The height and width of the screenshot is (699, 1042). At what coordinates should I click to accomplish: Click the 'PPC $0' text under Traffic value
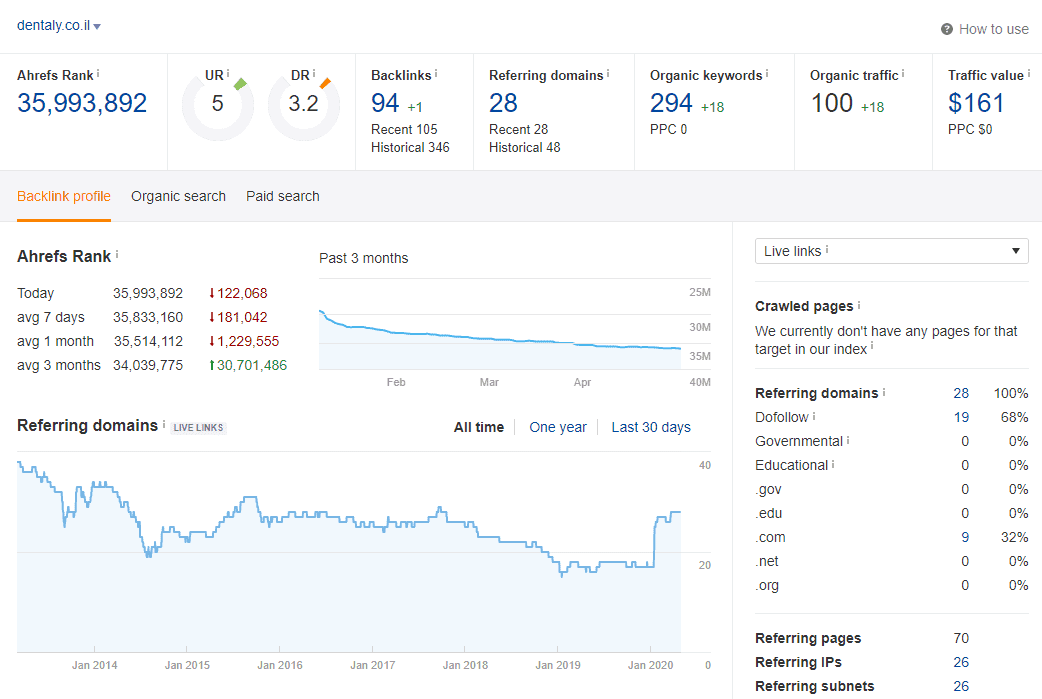[970, 129]
